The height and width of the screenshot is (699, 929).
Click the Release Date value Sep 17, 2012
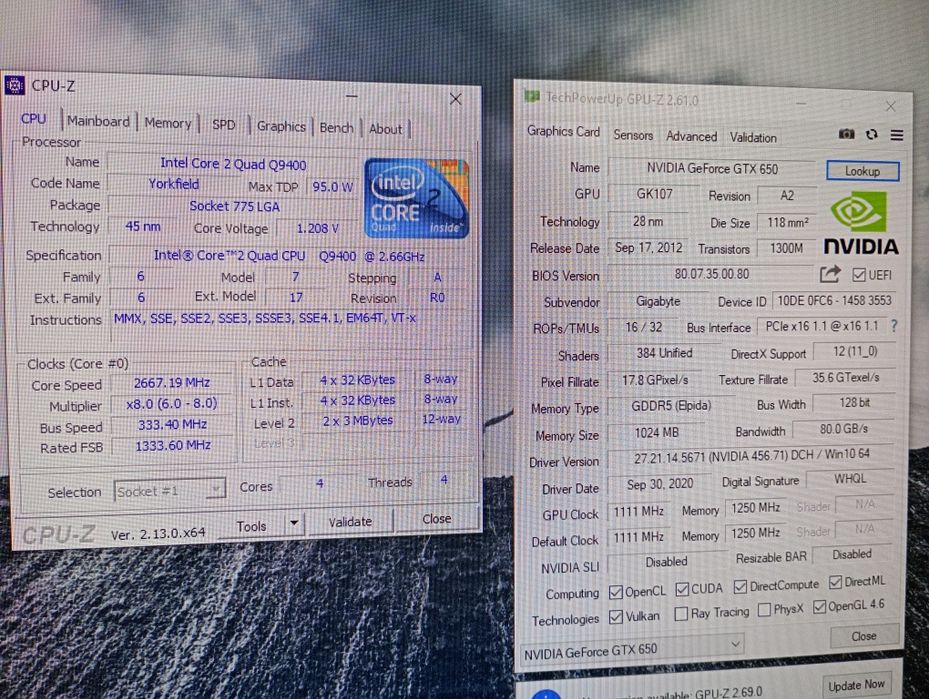[649, 248]
